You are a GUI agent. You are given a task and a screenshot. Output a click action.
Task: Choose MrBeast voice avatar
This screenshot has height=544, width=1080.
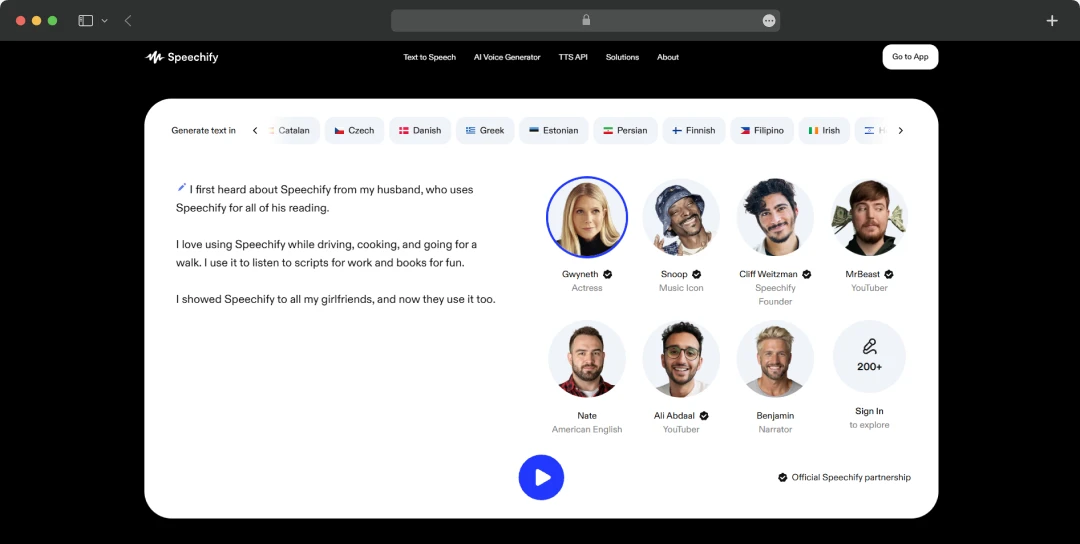click(x=869, y=218)
